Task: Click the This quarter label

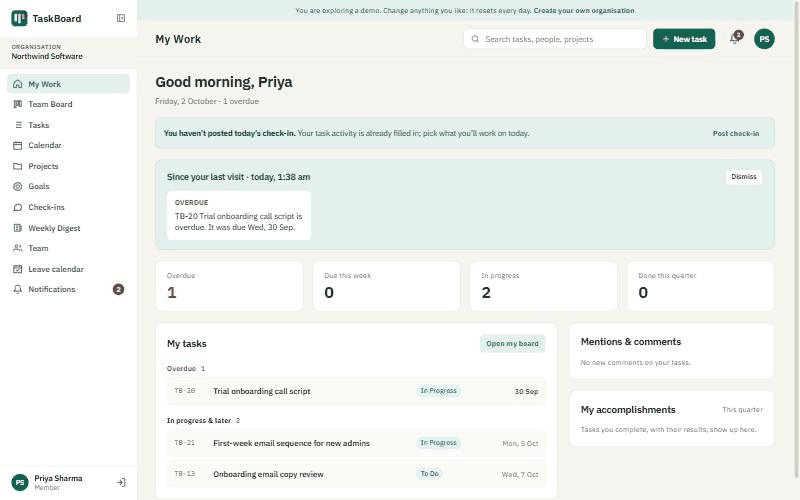Action: [x=742, y=410]
